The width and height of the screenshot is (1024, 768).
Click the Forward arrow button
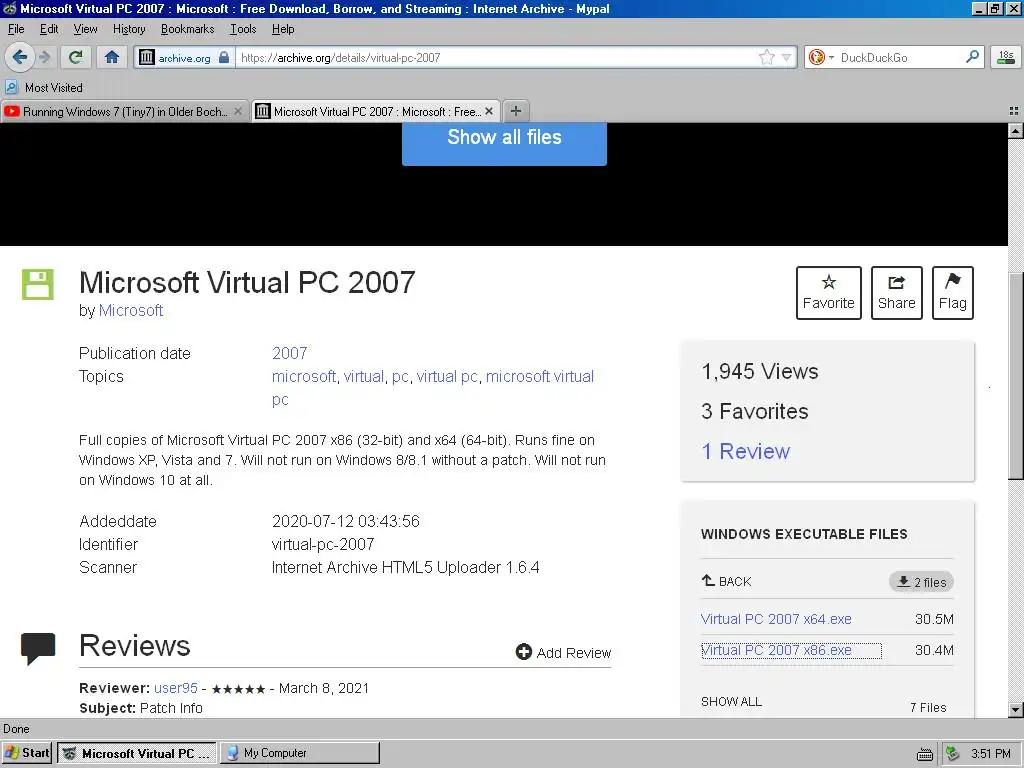[x=44, y=57]
